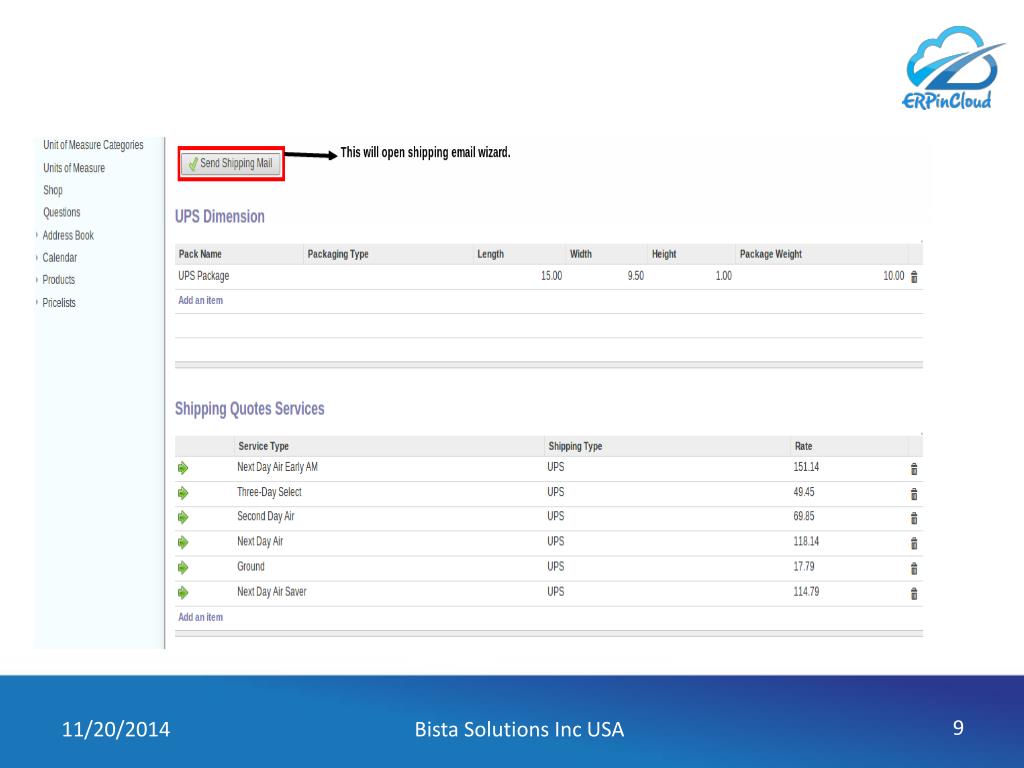Choose Second Day Air via green arrow
The height and width of the screenshot is (768, 1024).
tap(183, 517)
